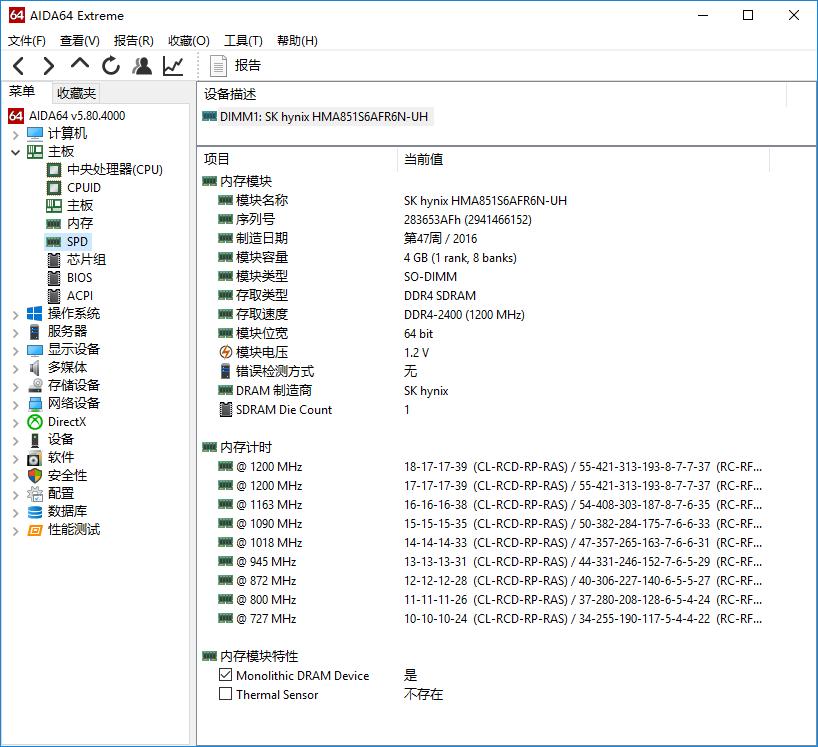Select the SPD icon in the sidebar
Screen dimensions: 818x747
coord(55,241)
